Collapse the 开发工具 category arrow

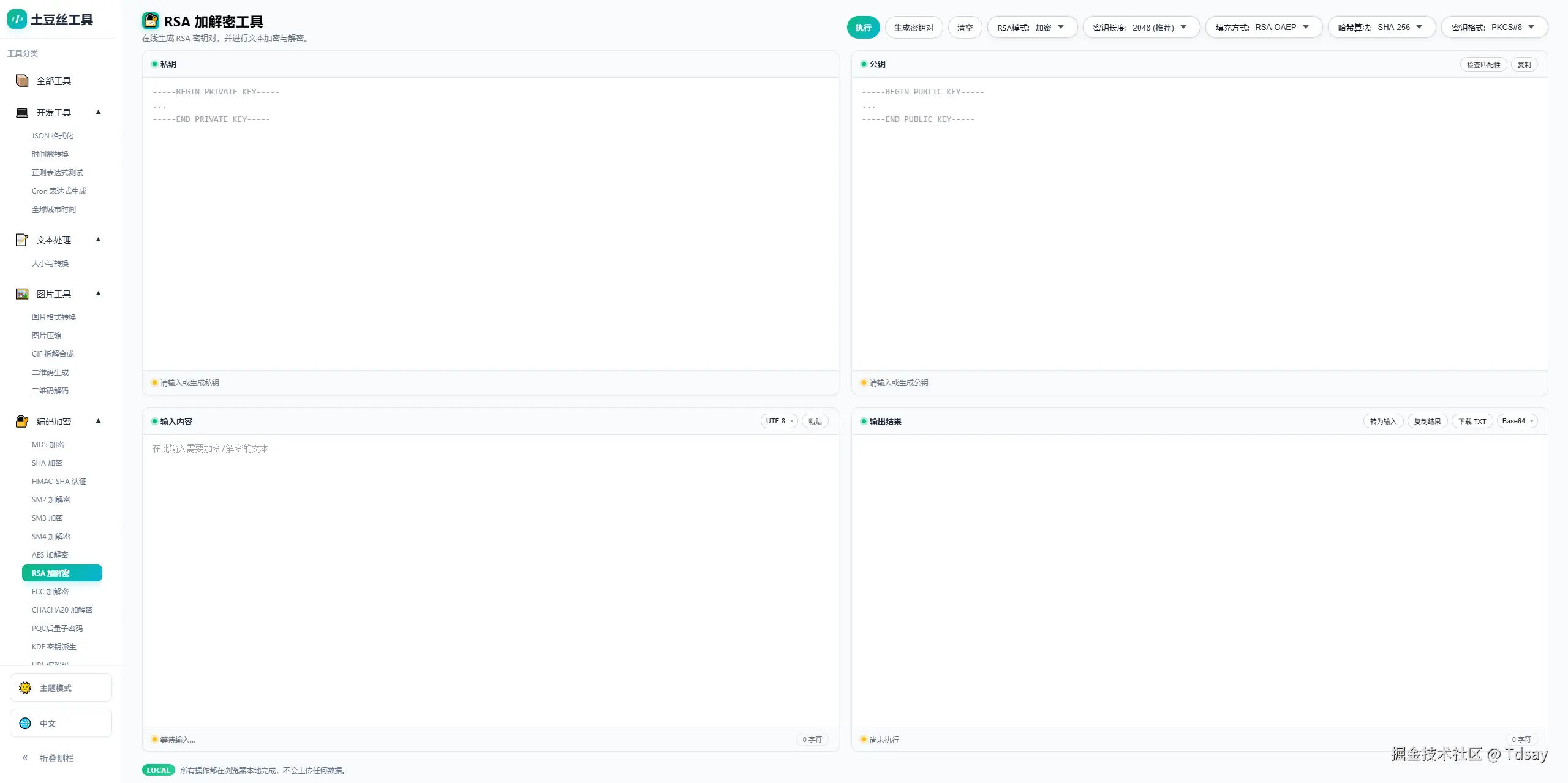click(x=98, y=112)
